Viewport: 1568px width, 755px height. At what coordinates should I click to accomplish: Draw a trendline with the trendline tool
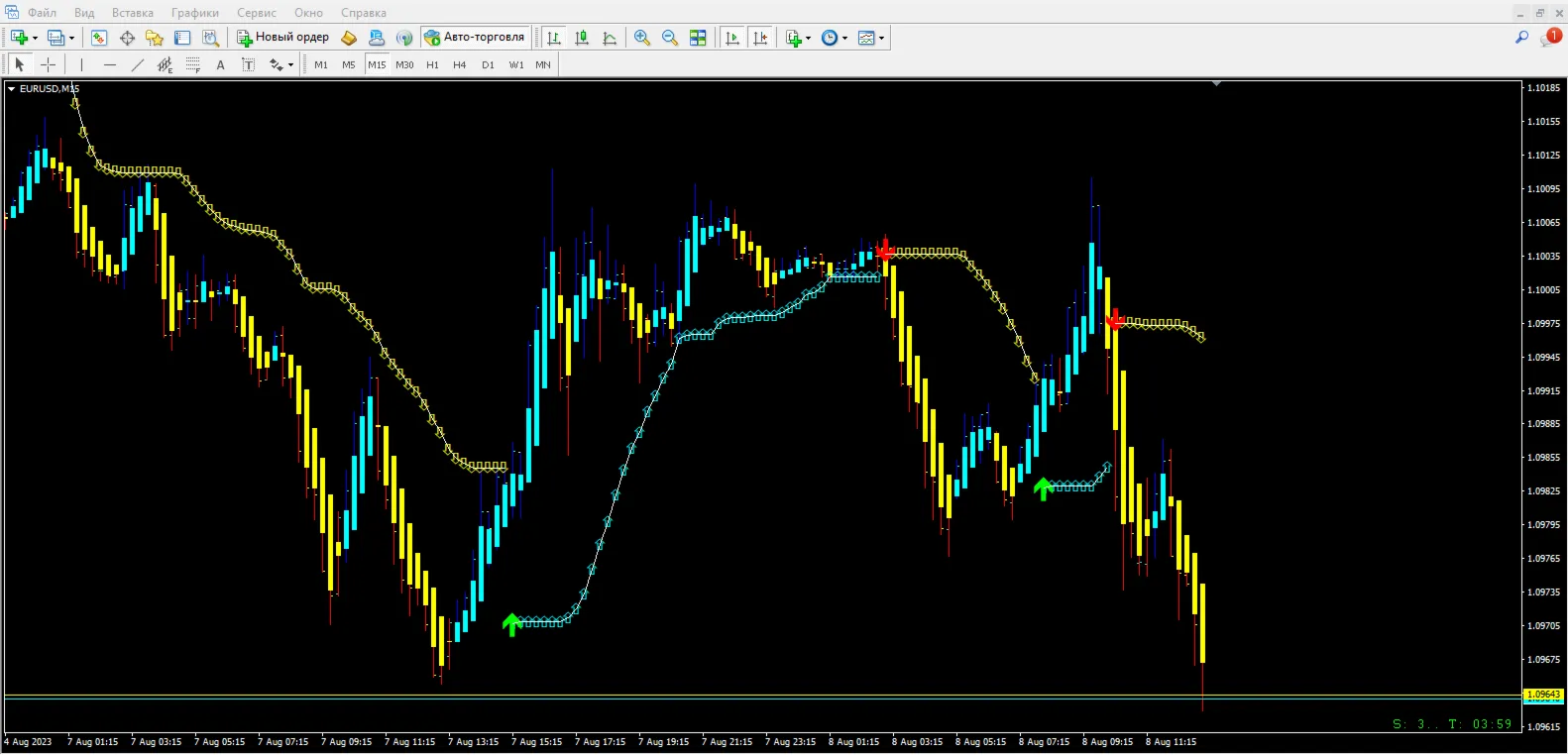pos(138,64)
